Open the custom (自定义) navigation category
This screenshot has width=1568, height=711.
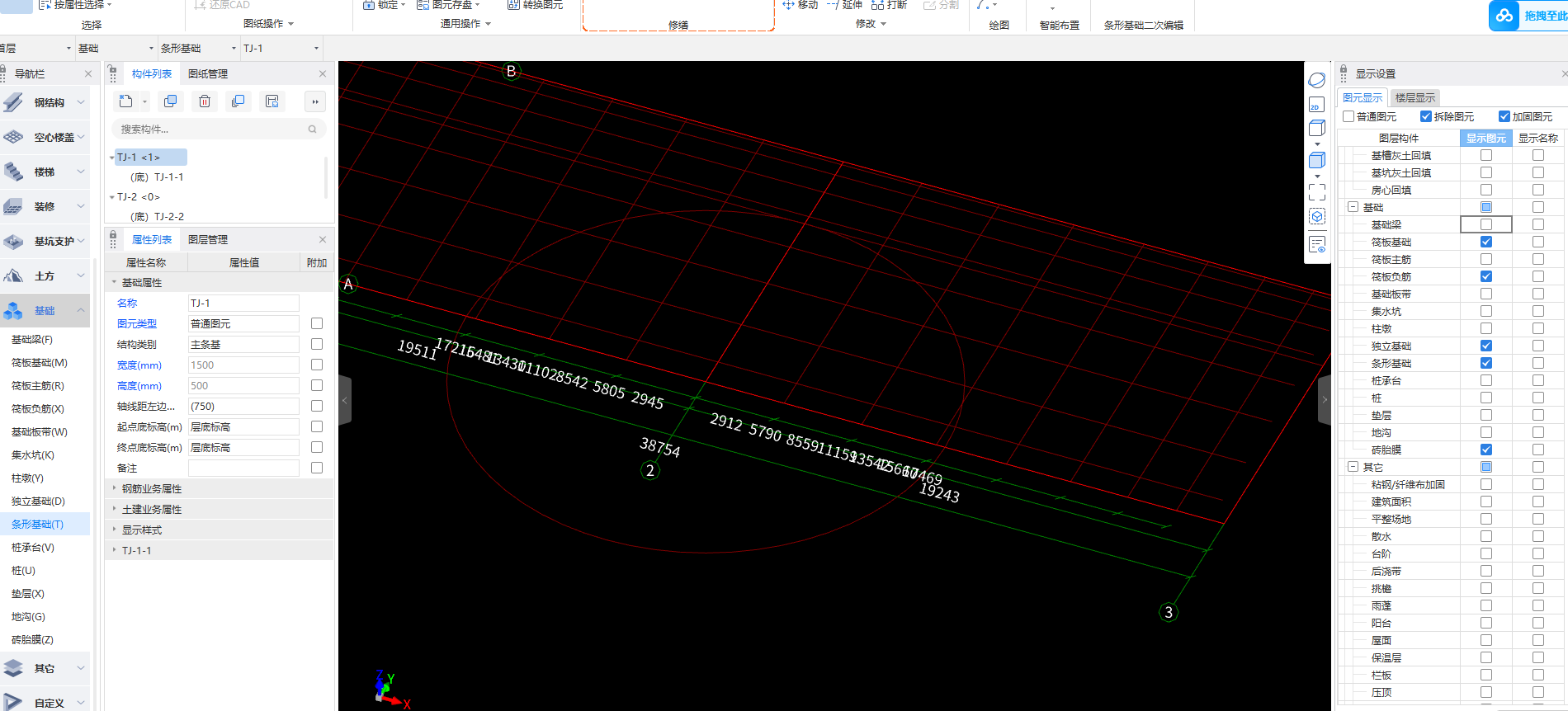tap(45, 703)
